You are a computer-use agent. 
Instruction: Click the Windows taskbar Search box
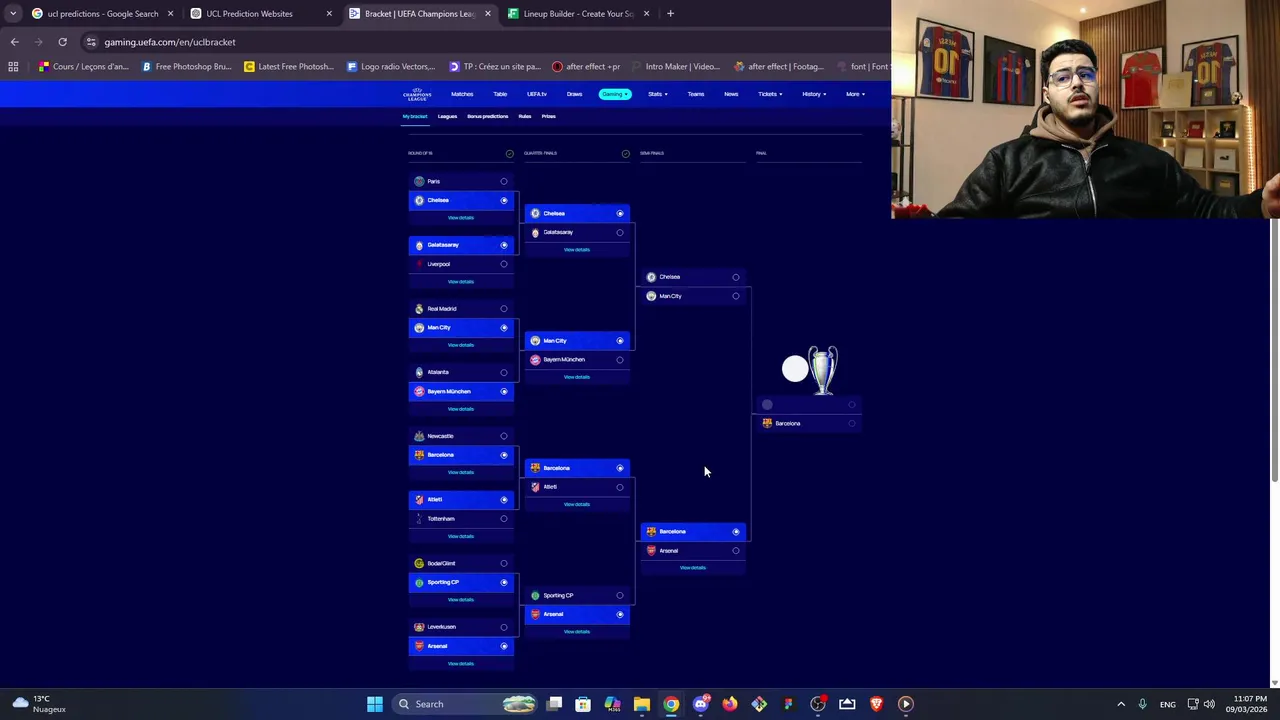click(464, 704)
